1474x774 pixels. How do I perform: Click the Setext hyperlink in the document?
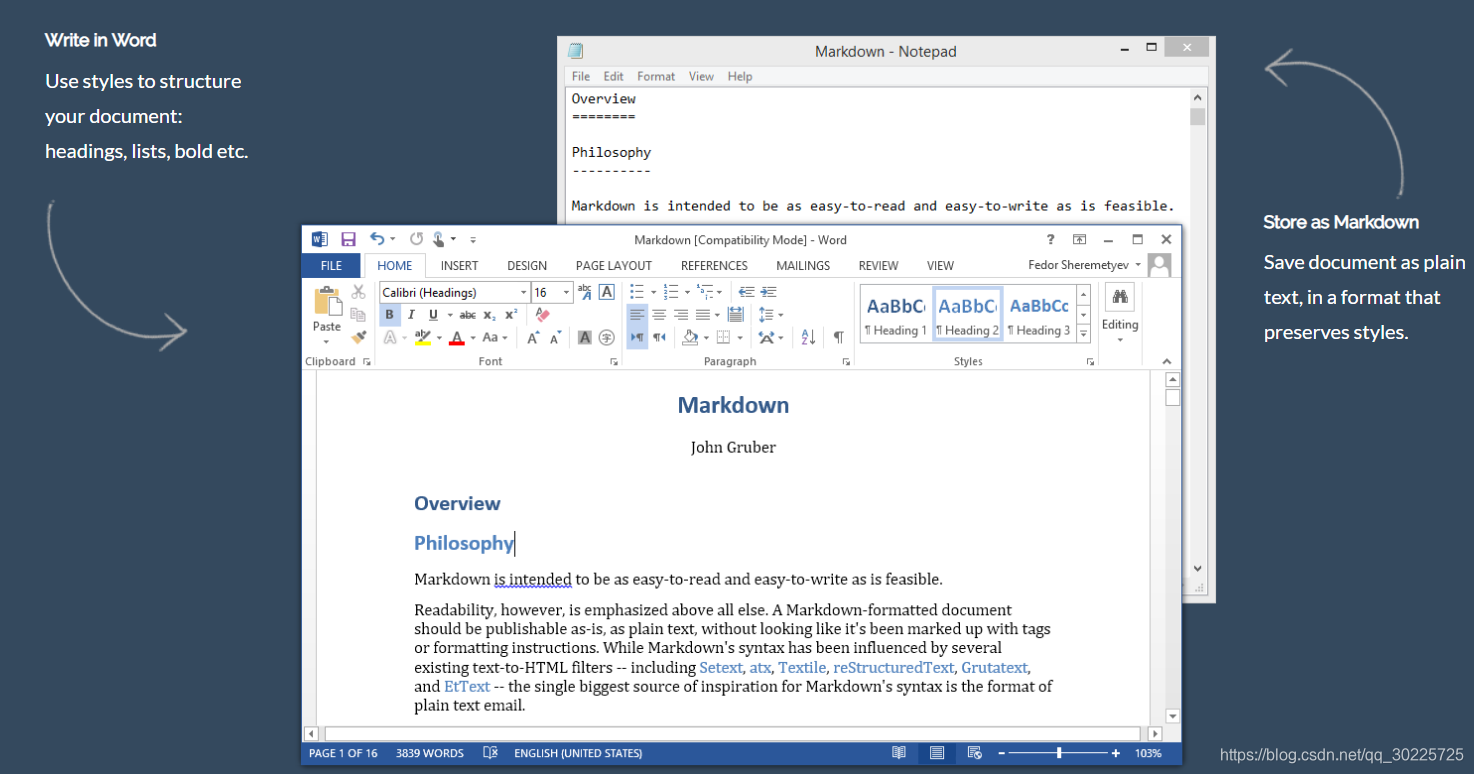pos(721,667)
